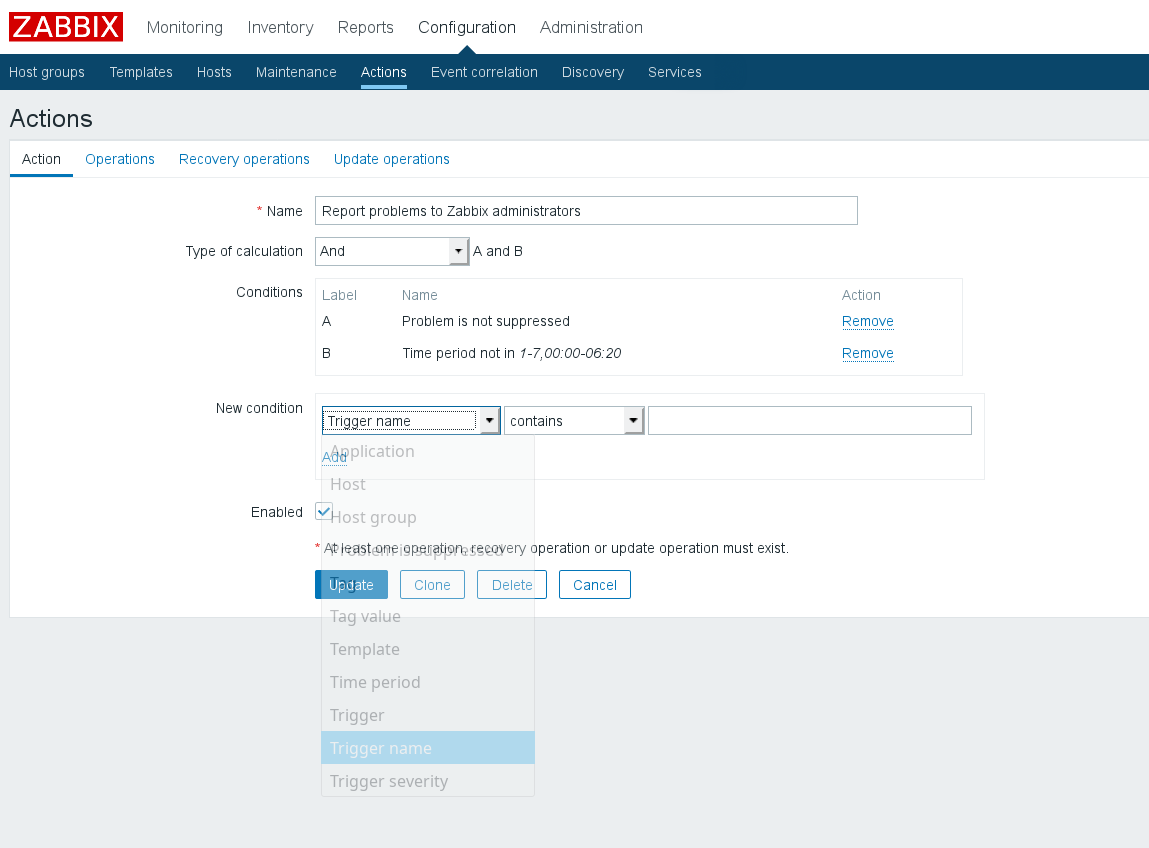
Task: Open the Maintenance section
Action: coord(296,72)
